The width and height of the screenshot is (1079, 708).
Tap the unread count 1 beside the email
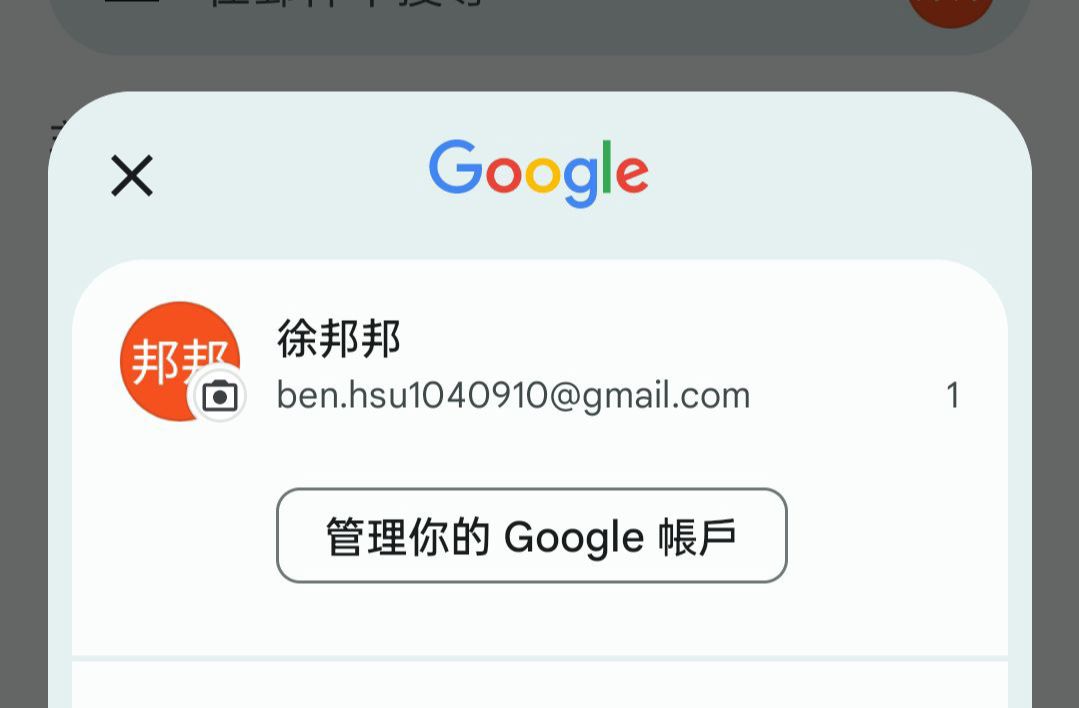(x=952, y=396)
